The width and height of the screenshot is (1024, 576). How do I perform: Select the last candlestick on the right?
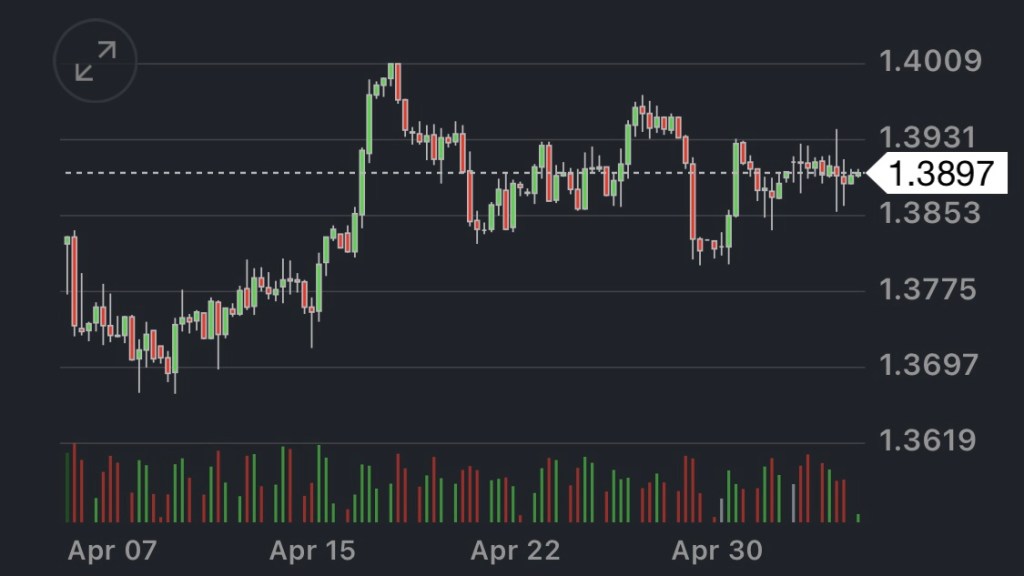pyautogui.click(x=858, y=174)
